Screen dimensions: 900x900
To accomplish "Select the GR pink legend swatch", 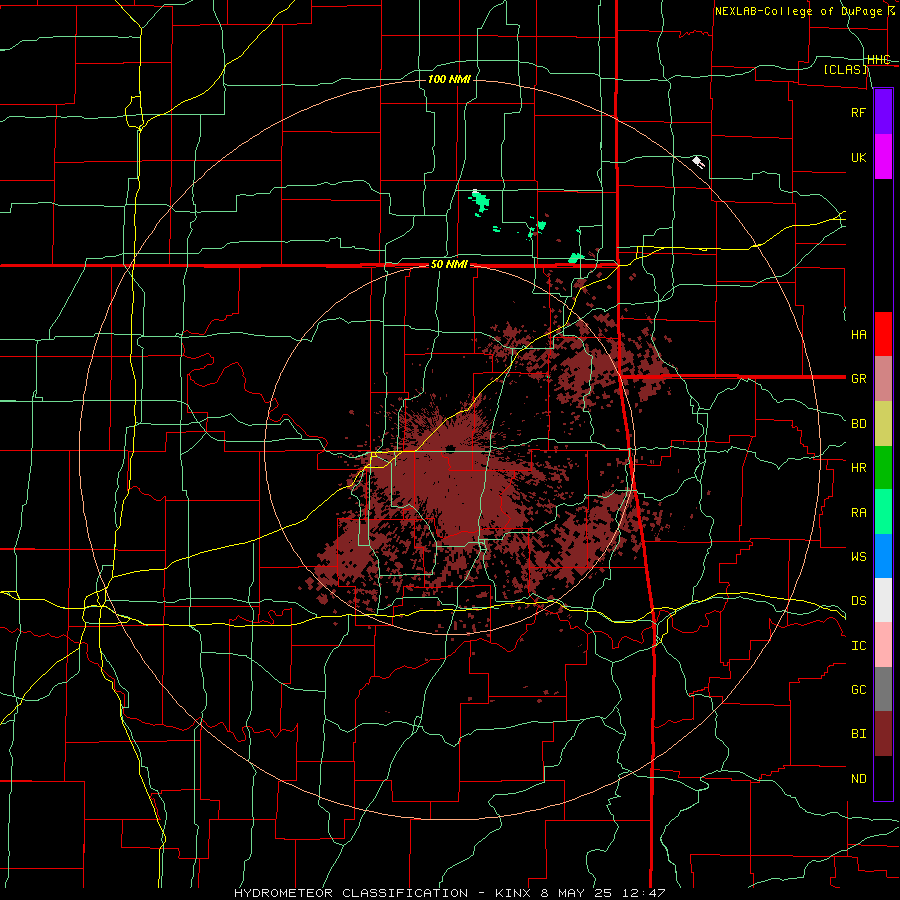I will [883, 378].
